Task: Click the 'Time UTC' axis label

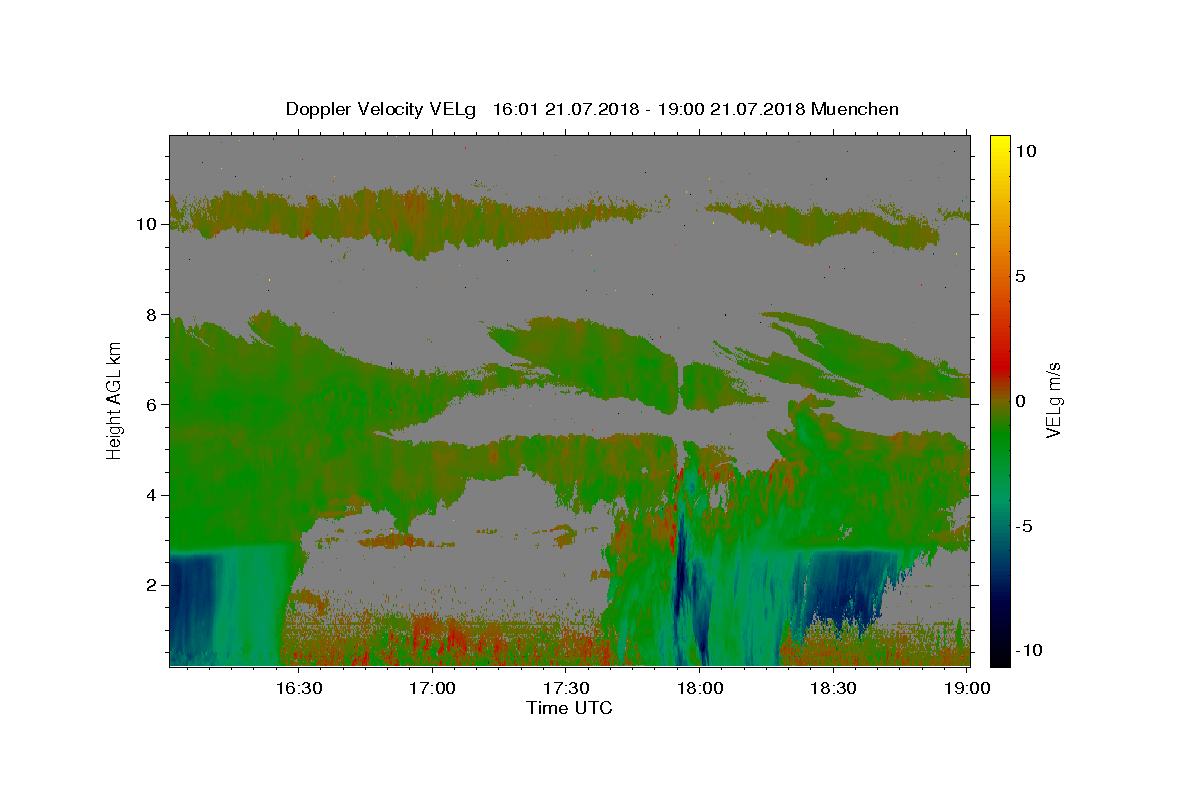Action: pos(569,708)
